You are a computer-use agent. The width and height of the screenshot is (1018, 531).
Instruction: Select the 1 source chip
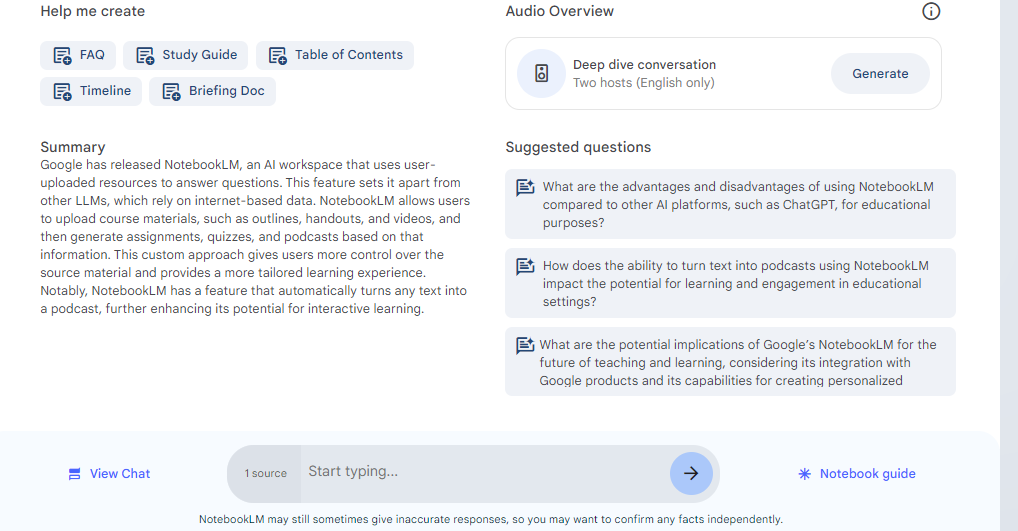click(x=266, y=474)
